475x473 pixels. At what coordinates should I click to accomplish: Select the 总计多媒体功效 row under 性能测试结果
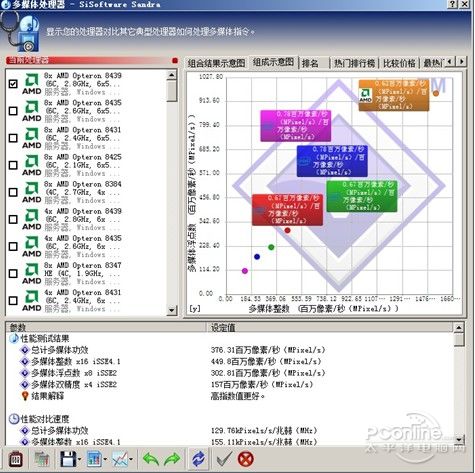pos(230,350)
